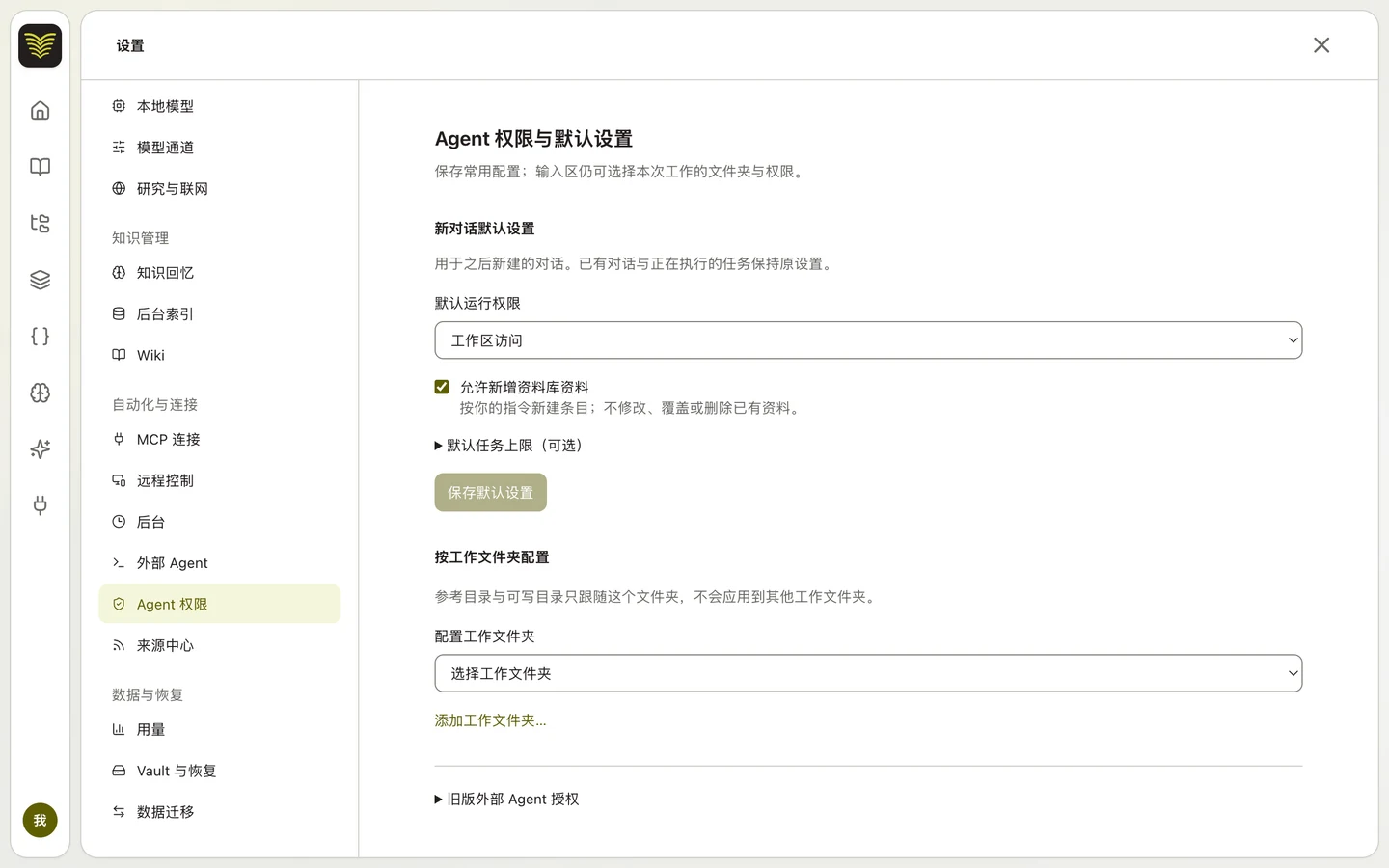Viewport: 1389px width, 868px height.
Task: Open 数据迁移 settings
Action: click(x=220, y=812)
